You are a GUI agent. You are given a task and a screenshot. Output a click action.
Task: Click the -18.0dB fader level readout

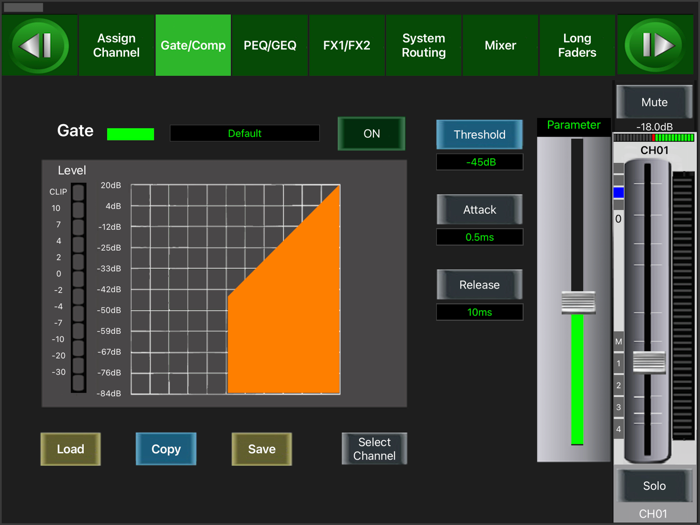[x=654, y=126]
